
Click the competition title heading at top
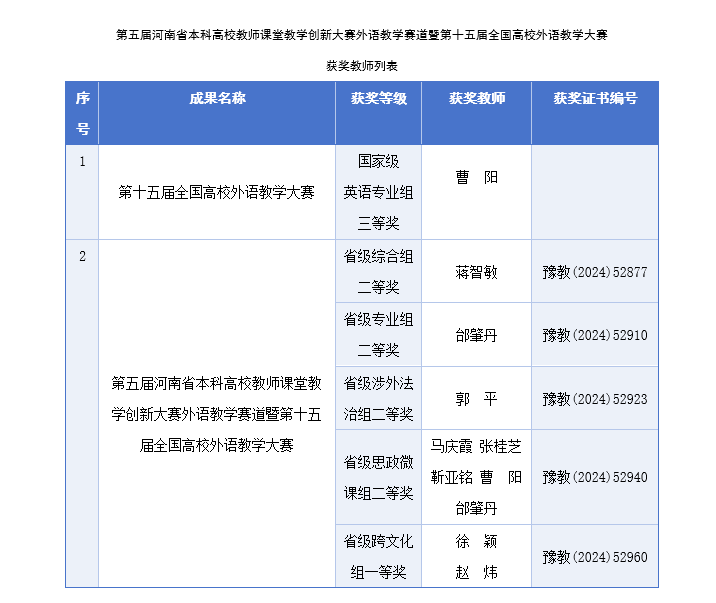click(362, 34)
